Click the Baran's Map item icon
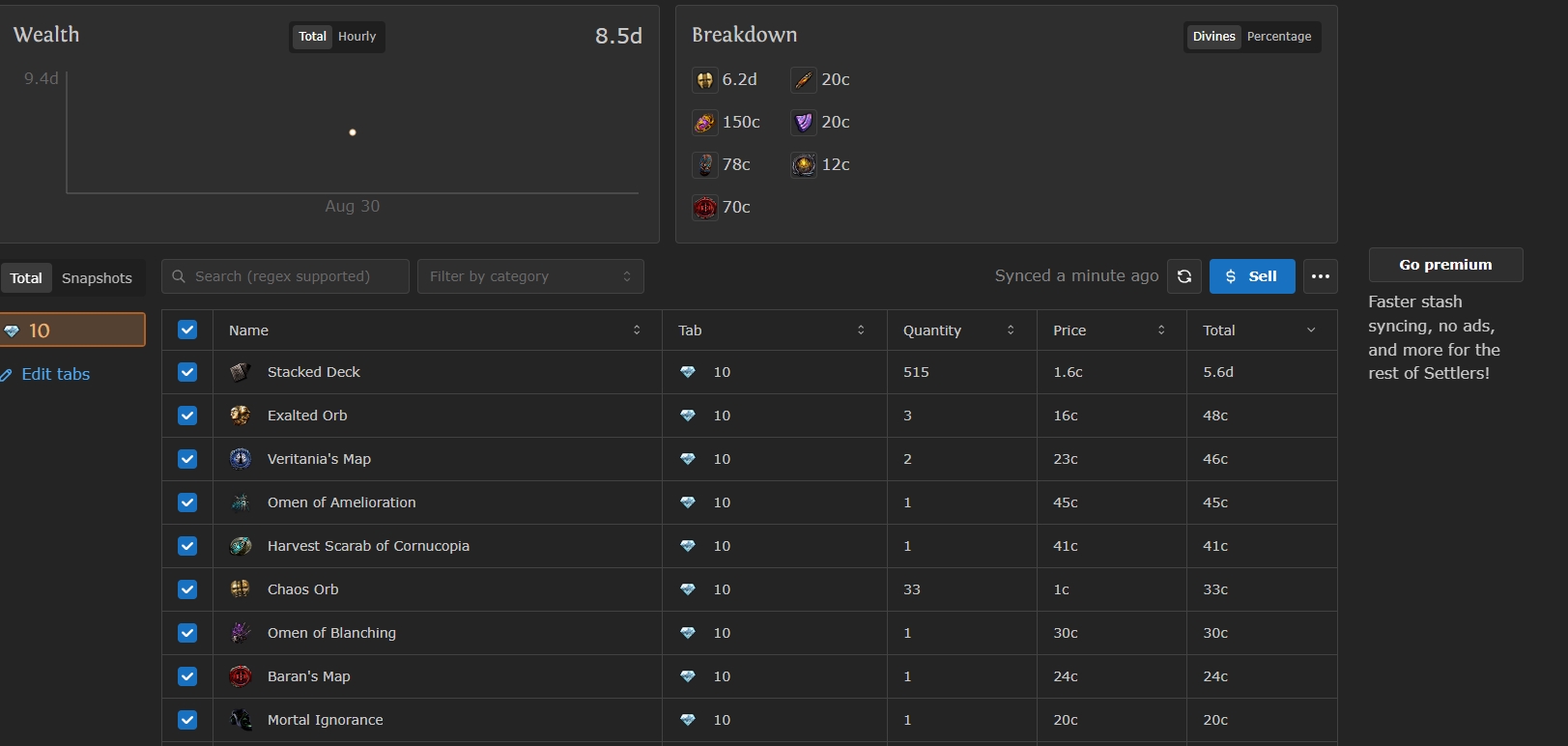The image size is (1568, 746). pyautogui.click(x=241, y=676)
